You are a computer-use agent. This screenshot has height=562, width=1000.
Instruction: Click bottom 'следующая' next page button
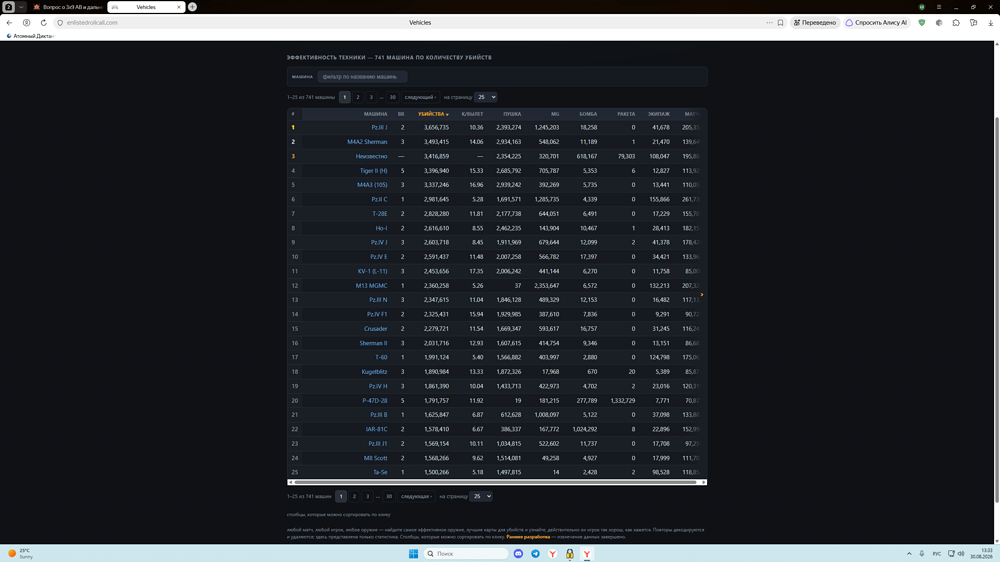pyautogui.click(x=416, y=496)
